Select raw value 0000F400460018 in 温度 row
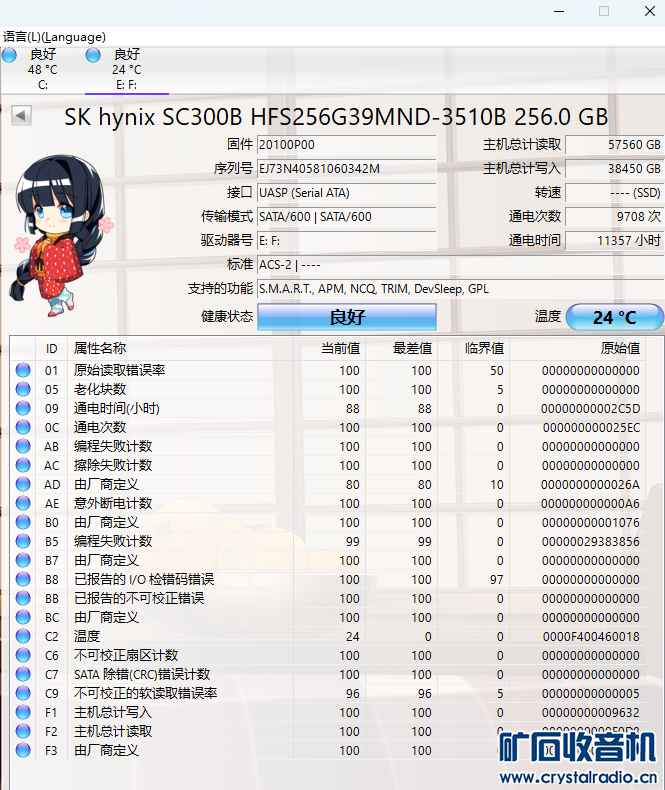The height and width of the screenshot is (790, 665). (591, 637)
